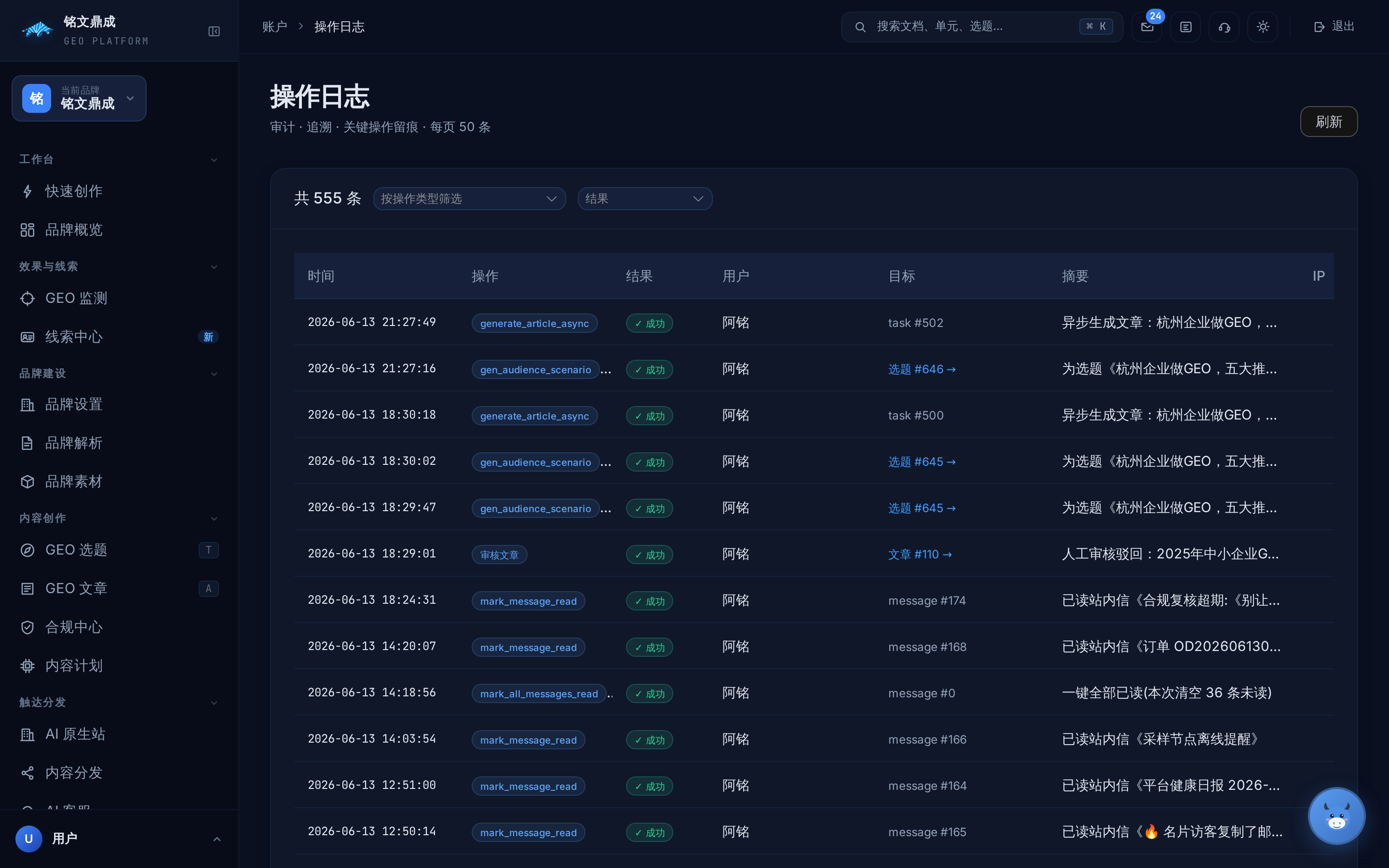Open the 当前品牌 铭文鼎成 brand switcher
This screenshot has width=1389, height=868.
(x=79, y=98)
